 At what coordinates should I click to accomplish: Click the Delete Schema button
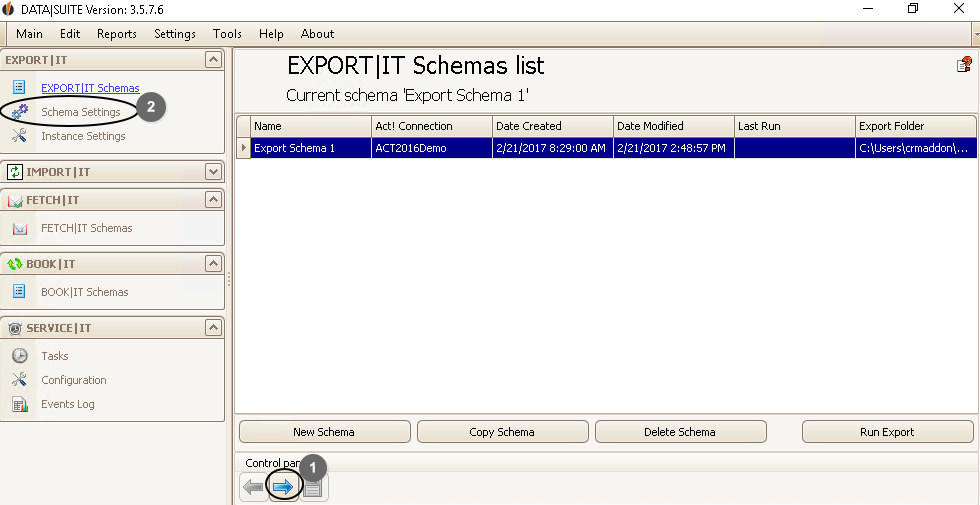(681, 432)
